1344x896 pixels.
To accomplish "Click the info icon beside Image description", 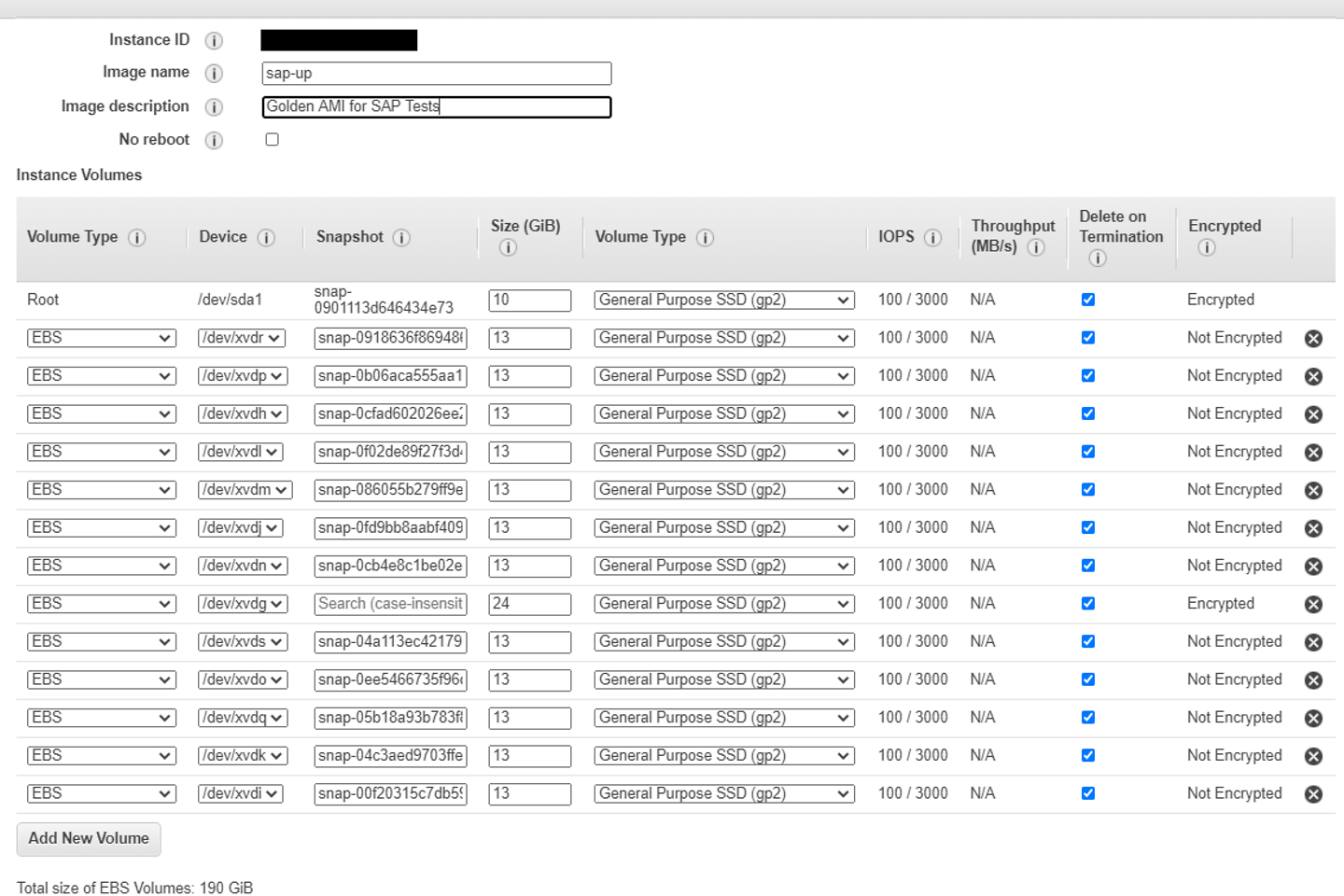I will pos(214,106).
